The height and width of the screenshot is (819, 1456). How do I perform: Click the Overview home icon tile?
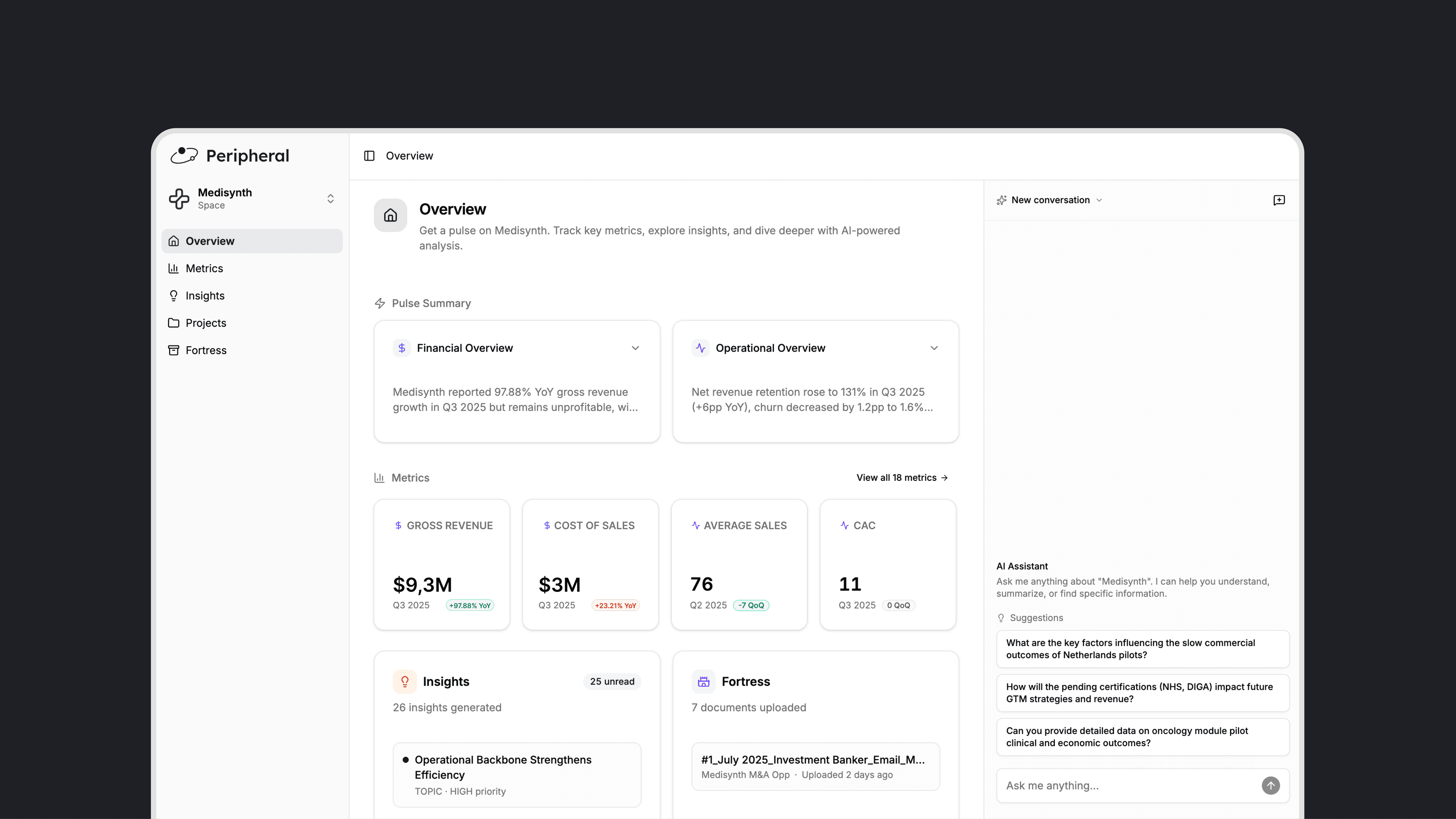pyautogui.click(x=390, y=215)
